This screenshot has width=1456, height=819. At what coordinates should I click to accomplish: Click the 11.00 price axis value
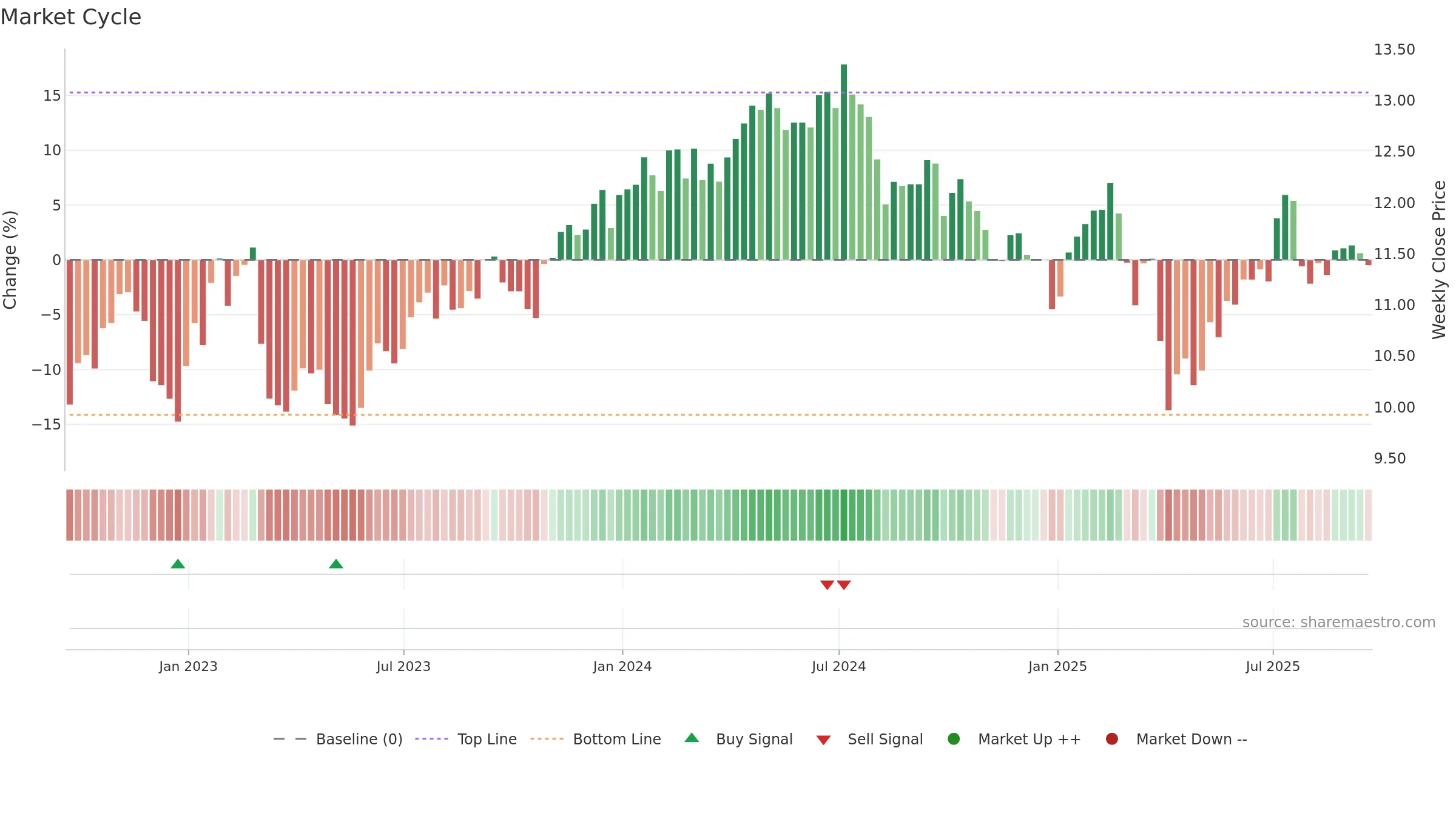coord(1394,305)
